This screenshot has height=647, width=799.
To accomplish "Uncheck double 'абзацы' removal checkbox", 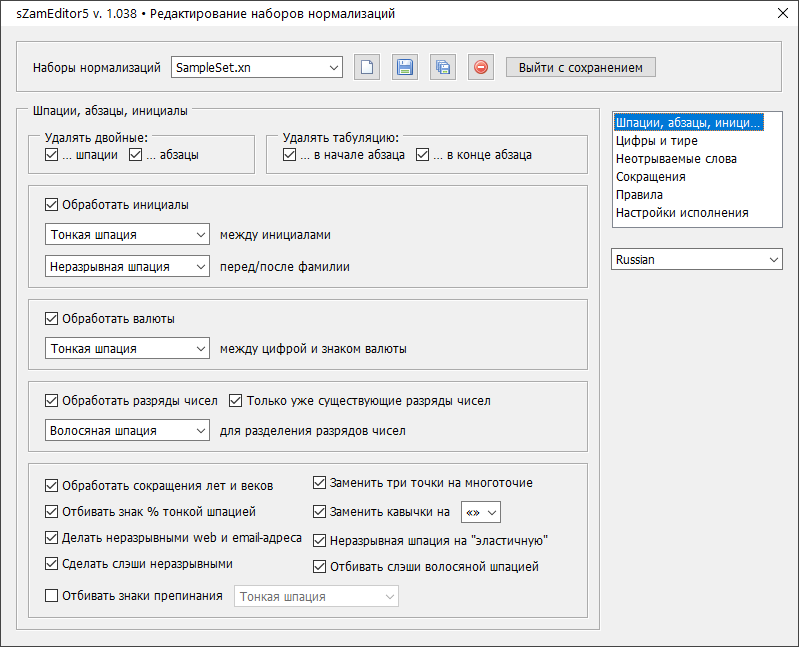I will point(136,155).
